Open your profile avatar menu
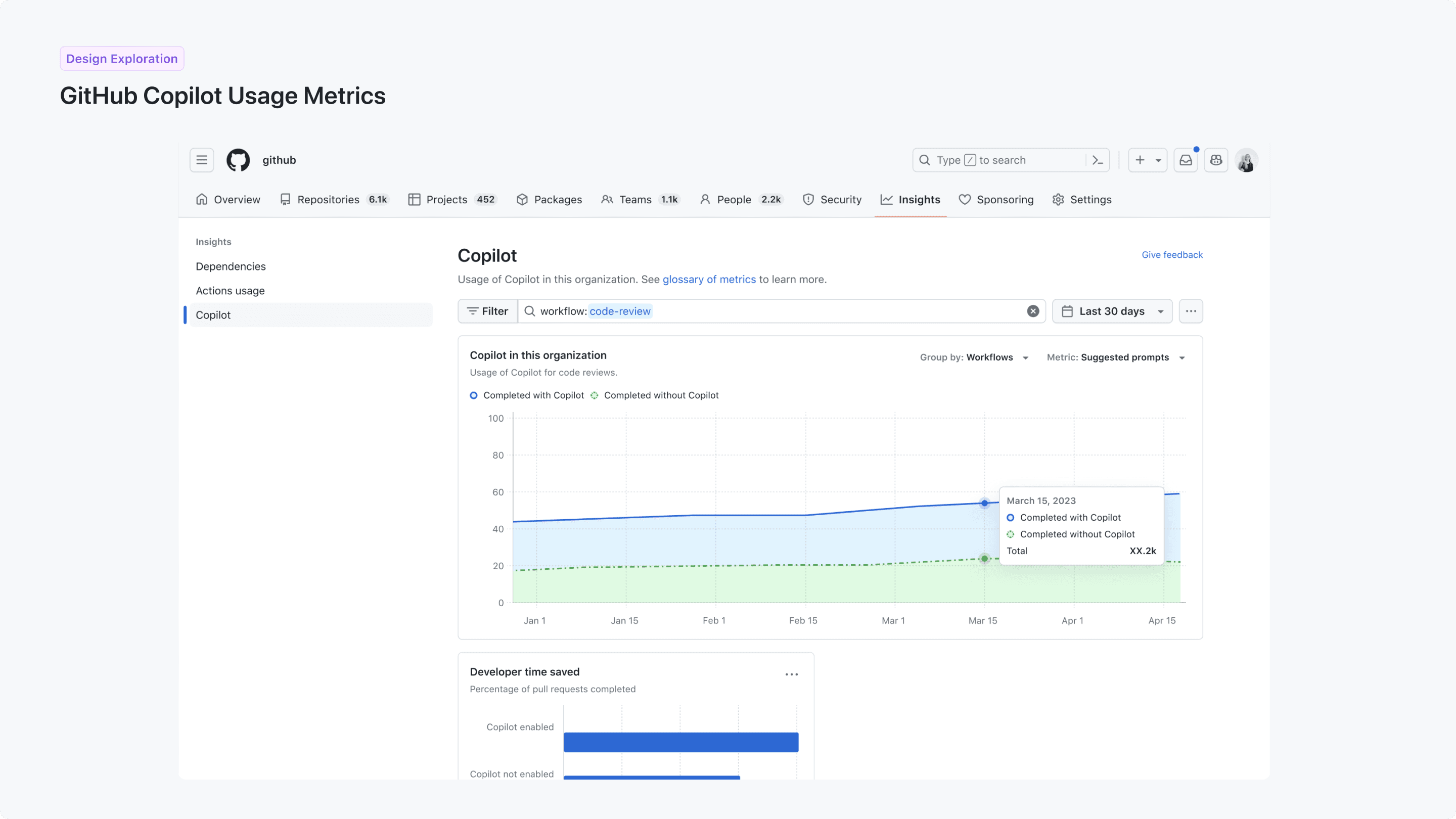 [x=1247, y=160]
